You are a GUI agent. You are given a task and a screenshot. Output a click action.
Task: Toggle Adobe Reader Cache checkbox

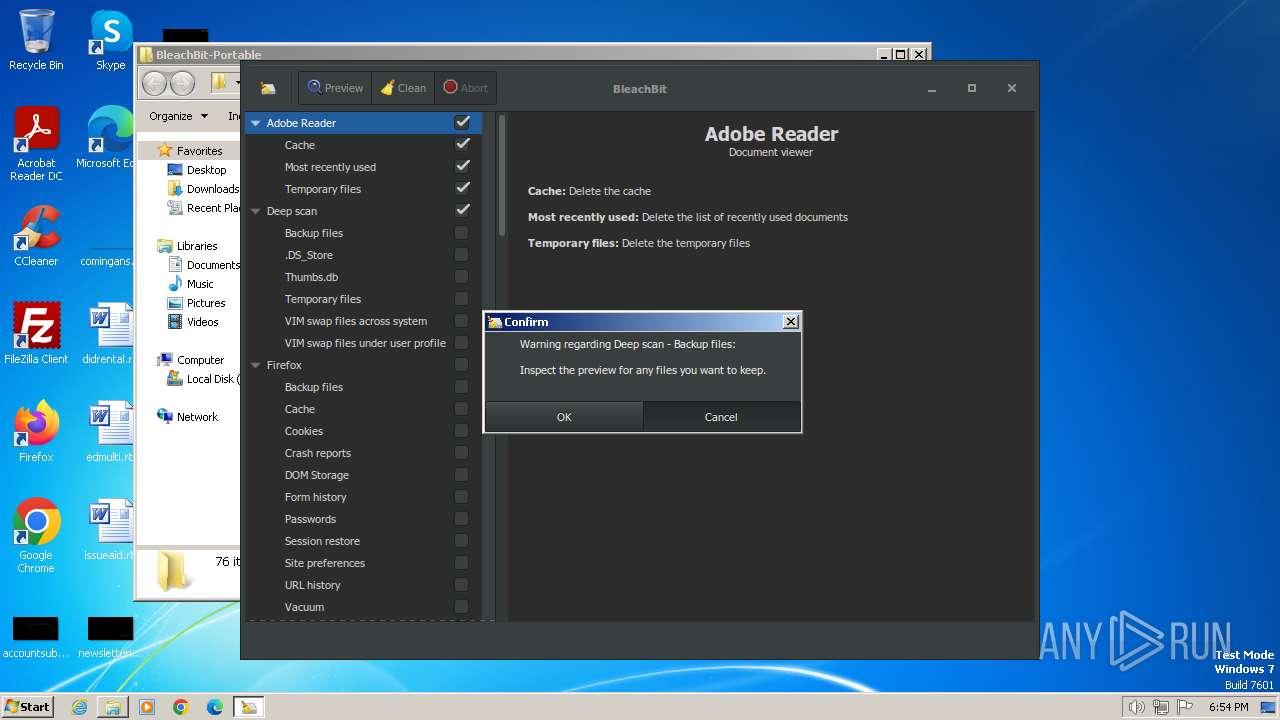pyautogui.click(x=462, y=145)
